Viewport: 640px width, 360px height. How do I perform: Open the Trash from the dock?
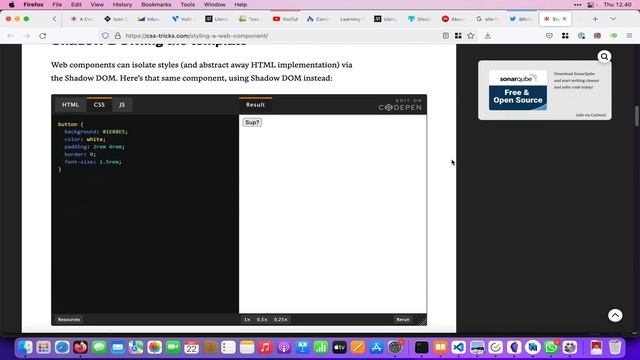(x=615, y=347)
